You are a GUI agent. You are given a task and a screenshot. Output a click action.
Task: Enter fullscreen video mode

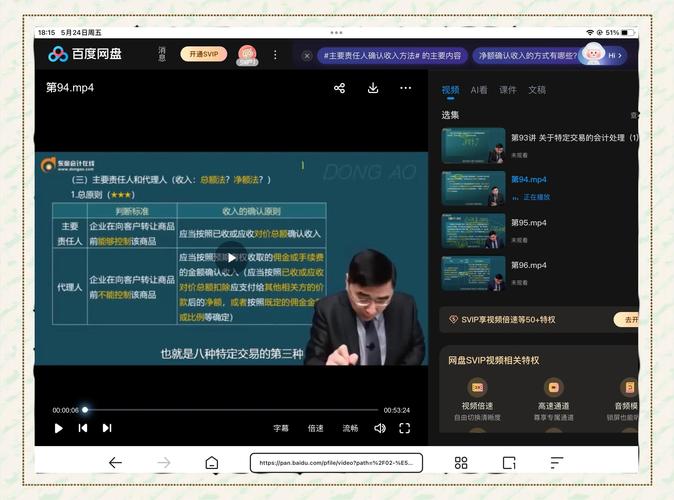[x=405, y=428]
